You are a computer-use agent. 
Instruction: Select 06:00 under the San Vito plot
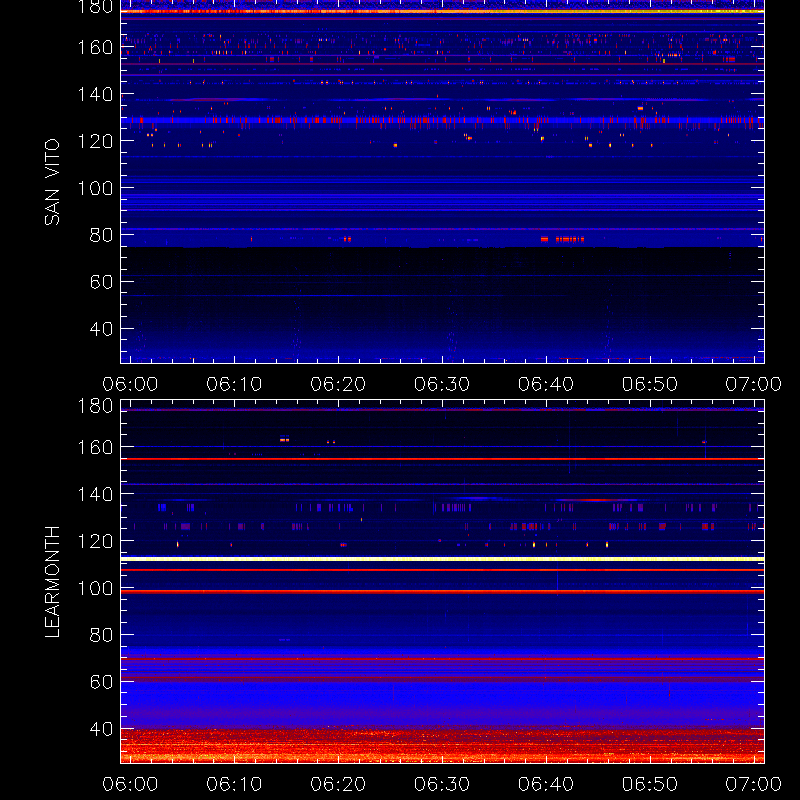tap(130, 384)
